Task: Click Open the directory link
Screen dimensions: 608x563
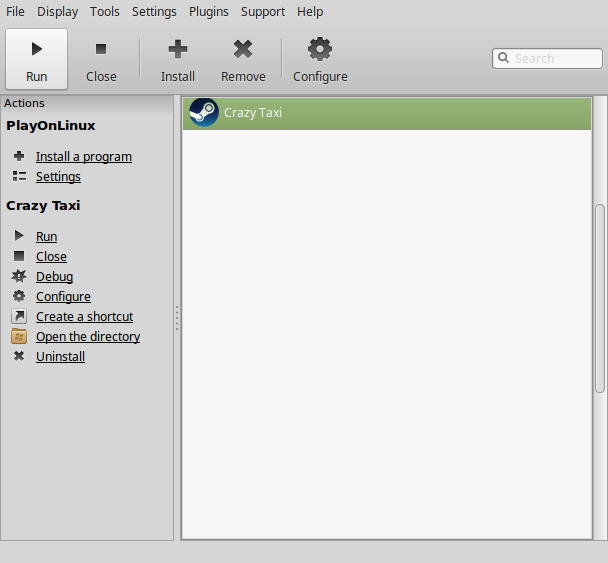Action: [x=88, y=337]
